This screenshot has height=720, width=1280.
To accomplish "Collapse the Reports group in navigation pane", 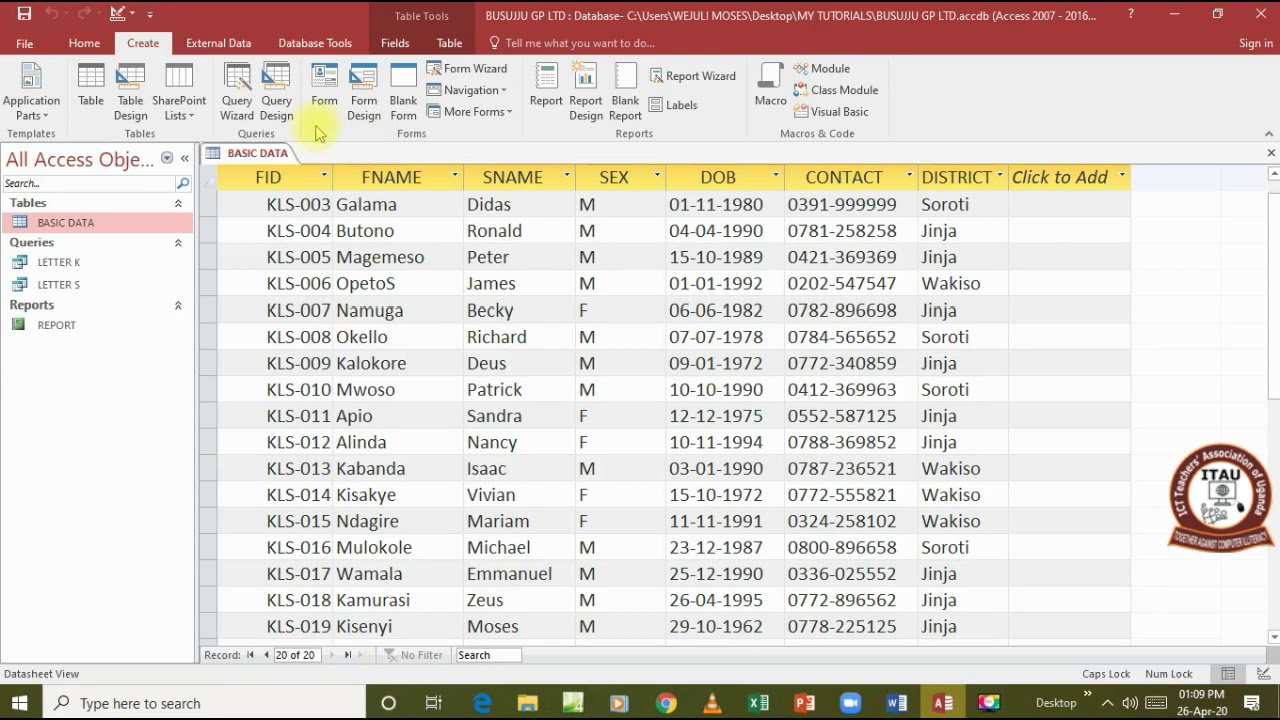I will pyautogui.click(x=178, y=305).
